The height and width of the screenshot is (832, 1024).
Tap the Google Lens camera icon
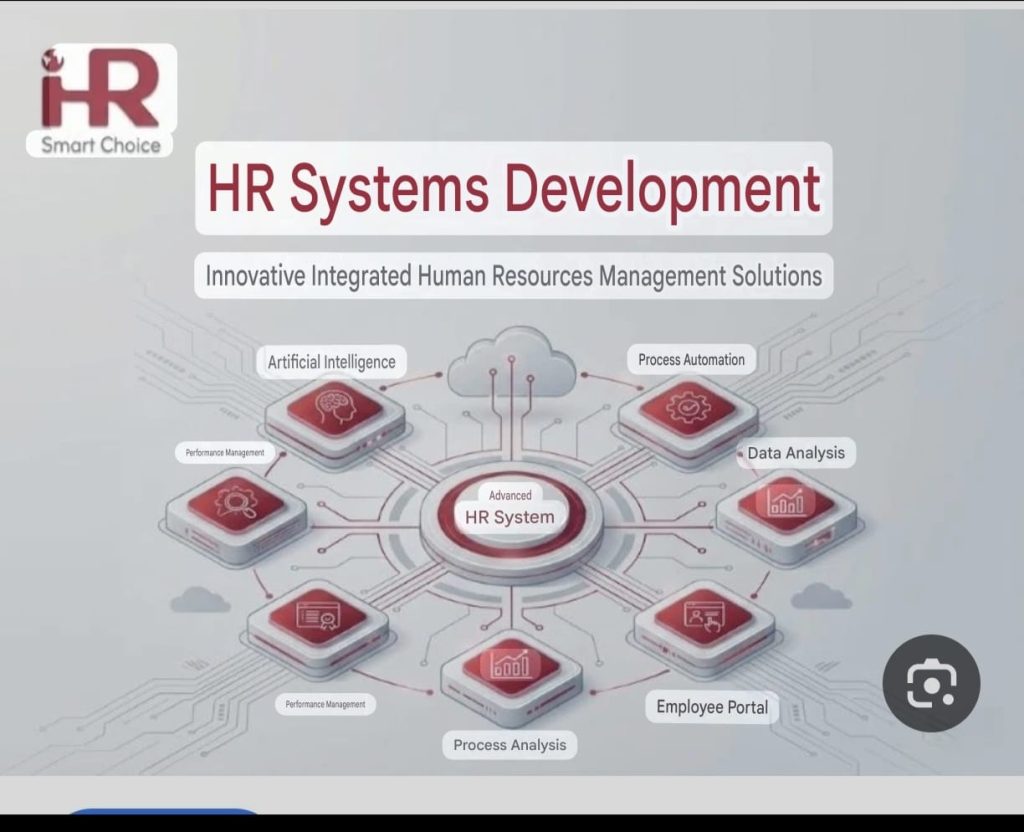pos(931,683)
